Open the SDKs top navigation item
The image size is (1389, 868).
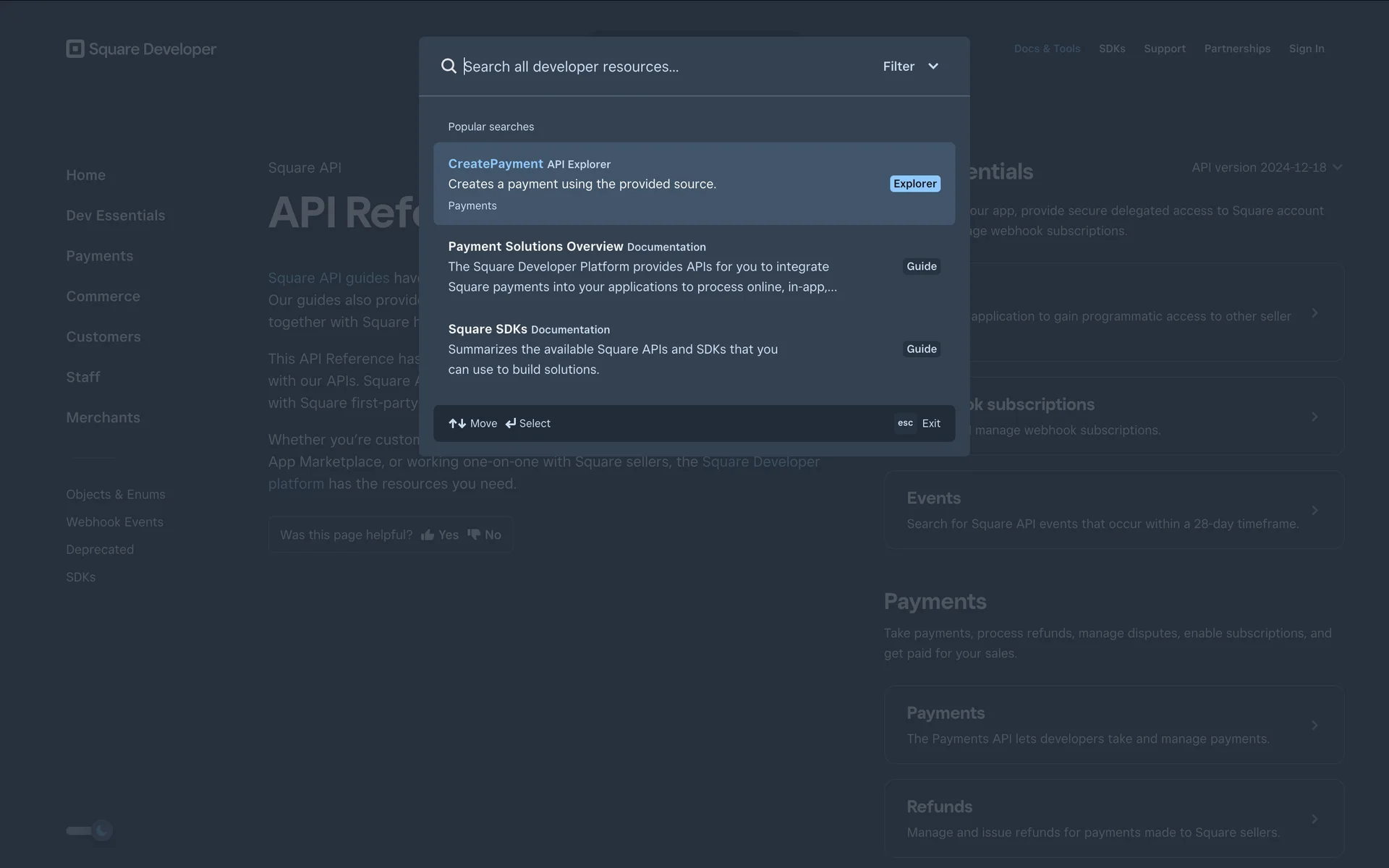tap(1111, 48)
